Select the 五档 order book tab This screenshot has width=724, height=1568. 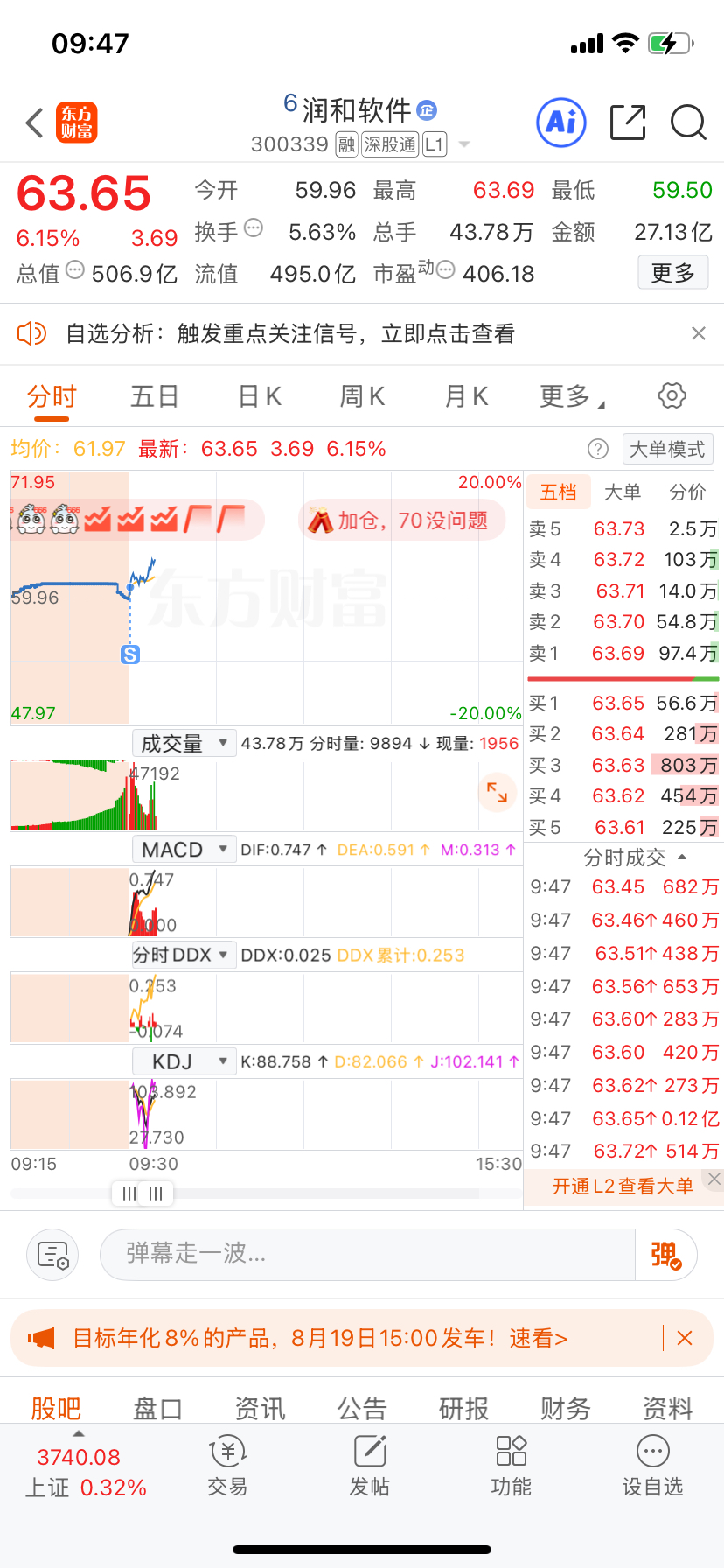tap(558, 493)
